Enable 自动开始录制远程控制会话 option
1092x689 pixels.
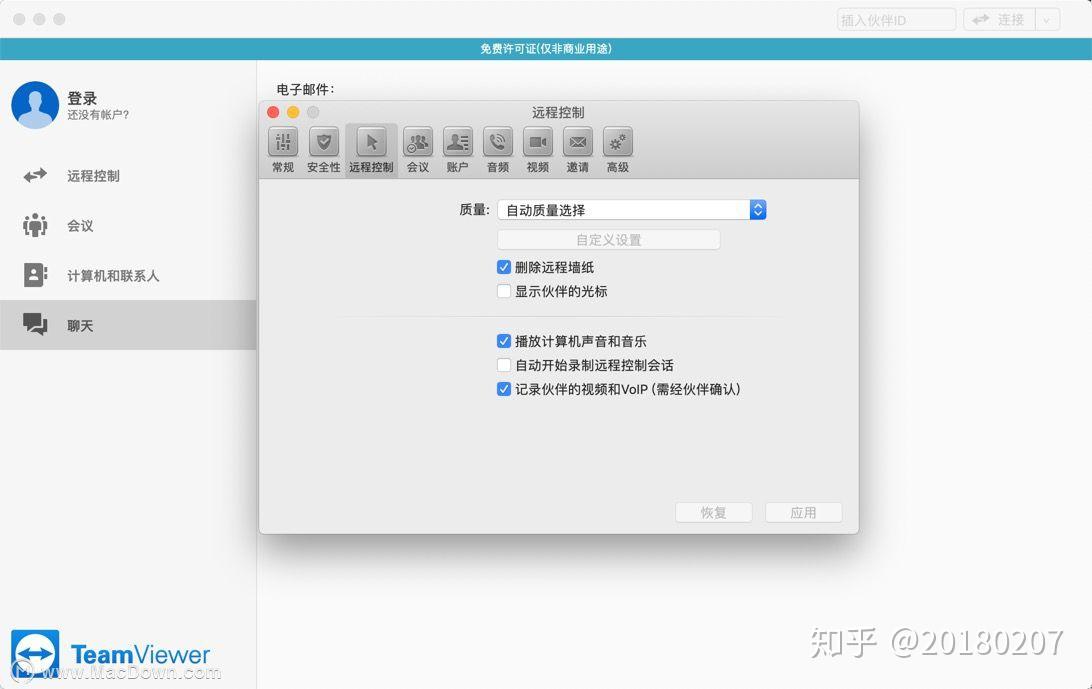(504, 365)
